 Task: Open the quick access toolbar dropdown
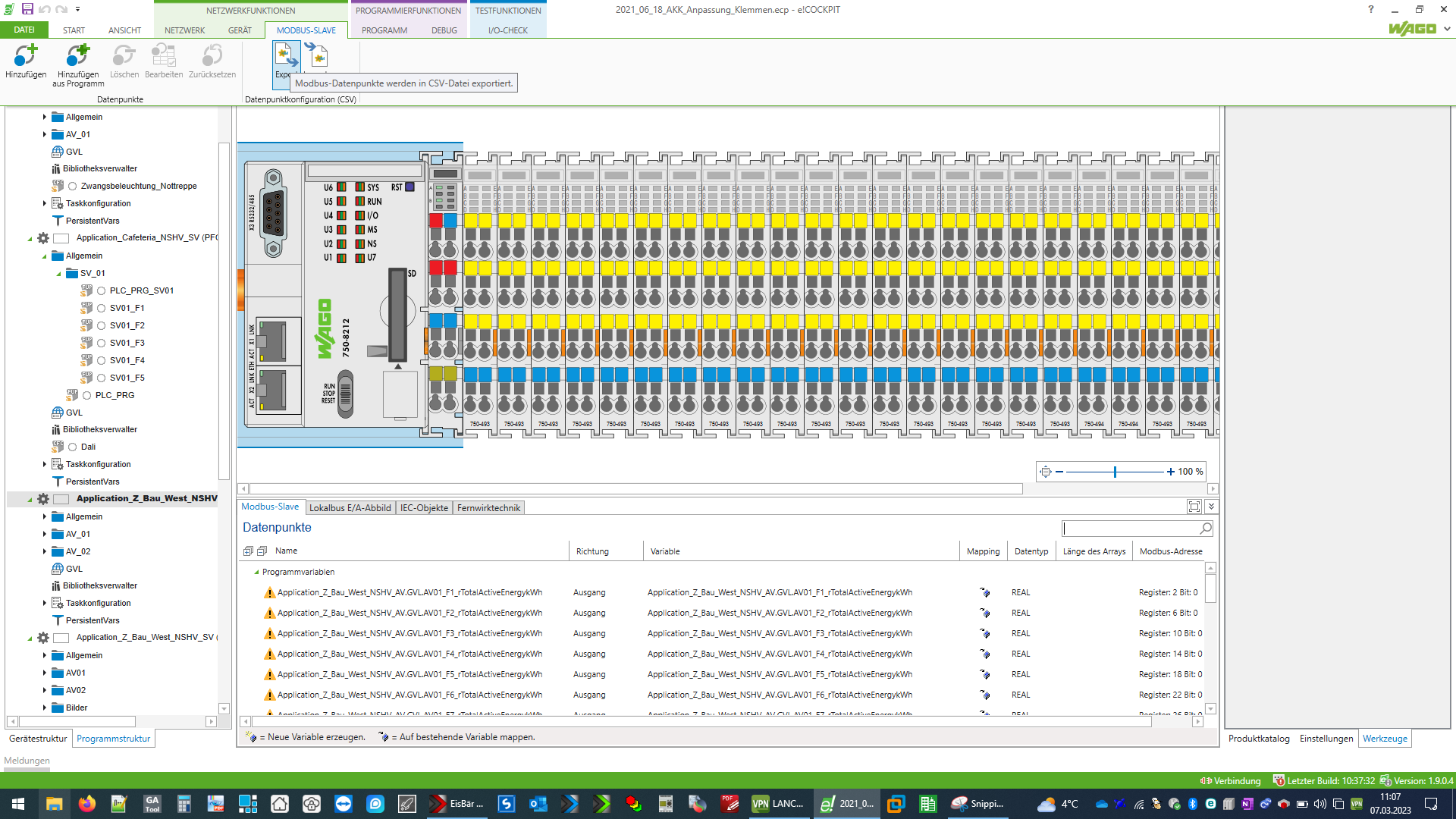pyautogui.click(x=77, y=10)
